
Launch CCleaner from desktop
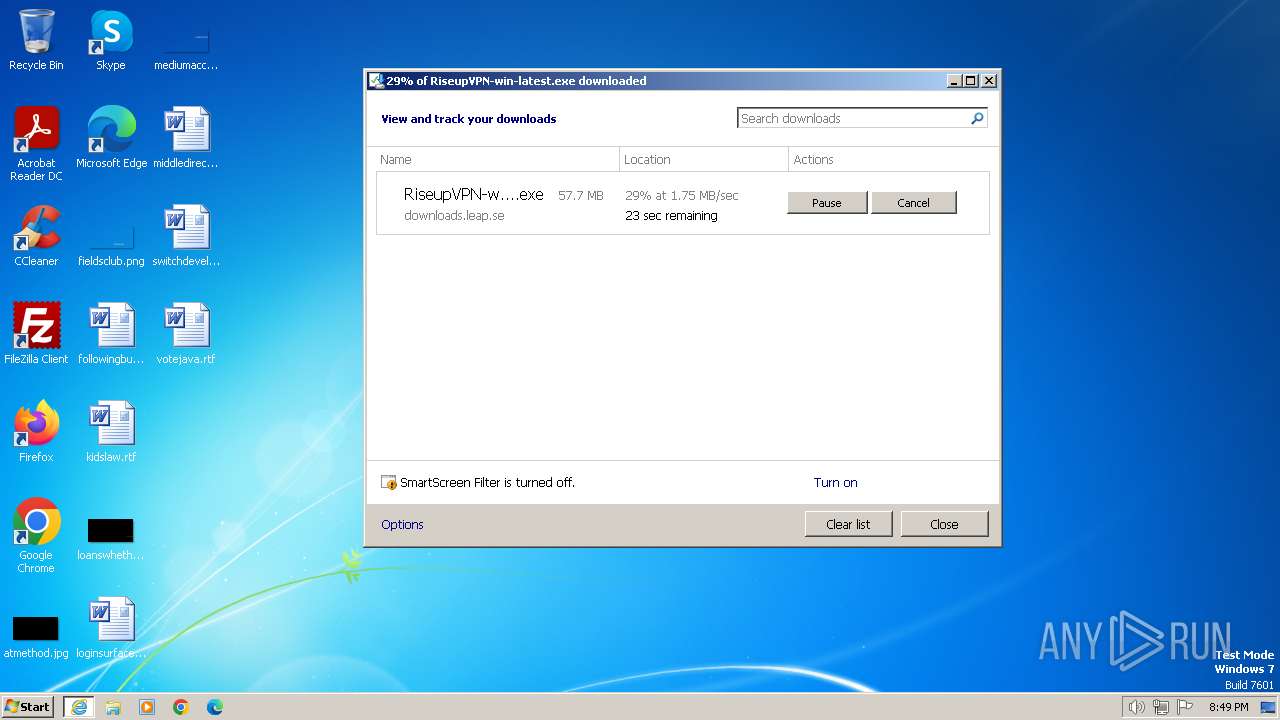point(36,236)
